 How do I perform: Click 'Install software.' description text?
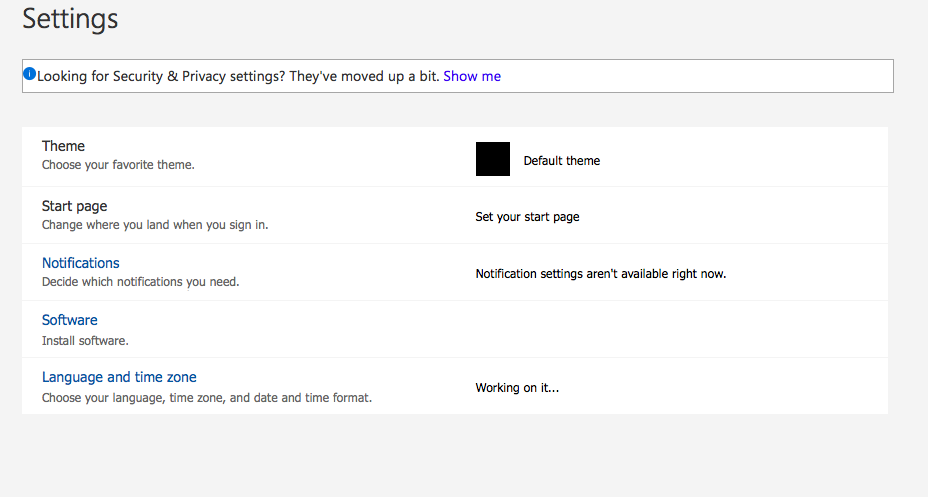(85, 341)
